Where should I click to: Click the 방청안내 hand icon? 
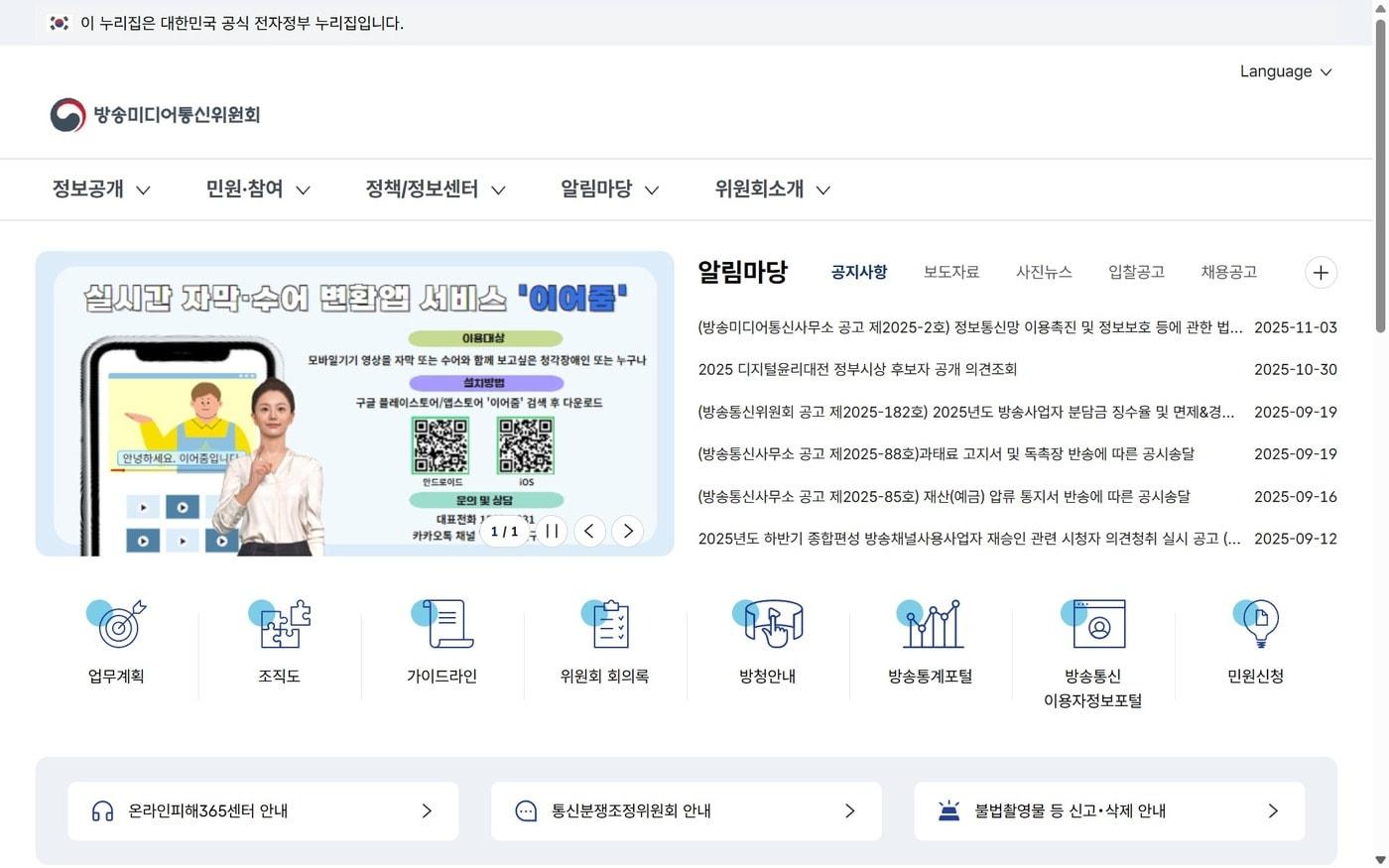(768, 625)
